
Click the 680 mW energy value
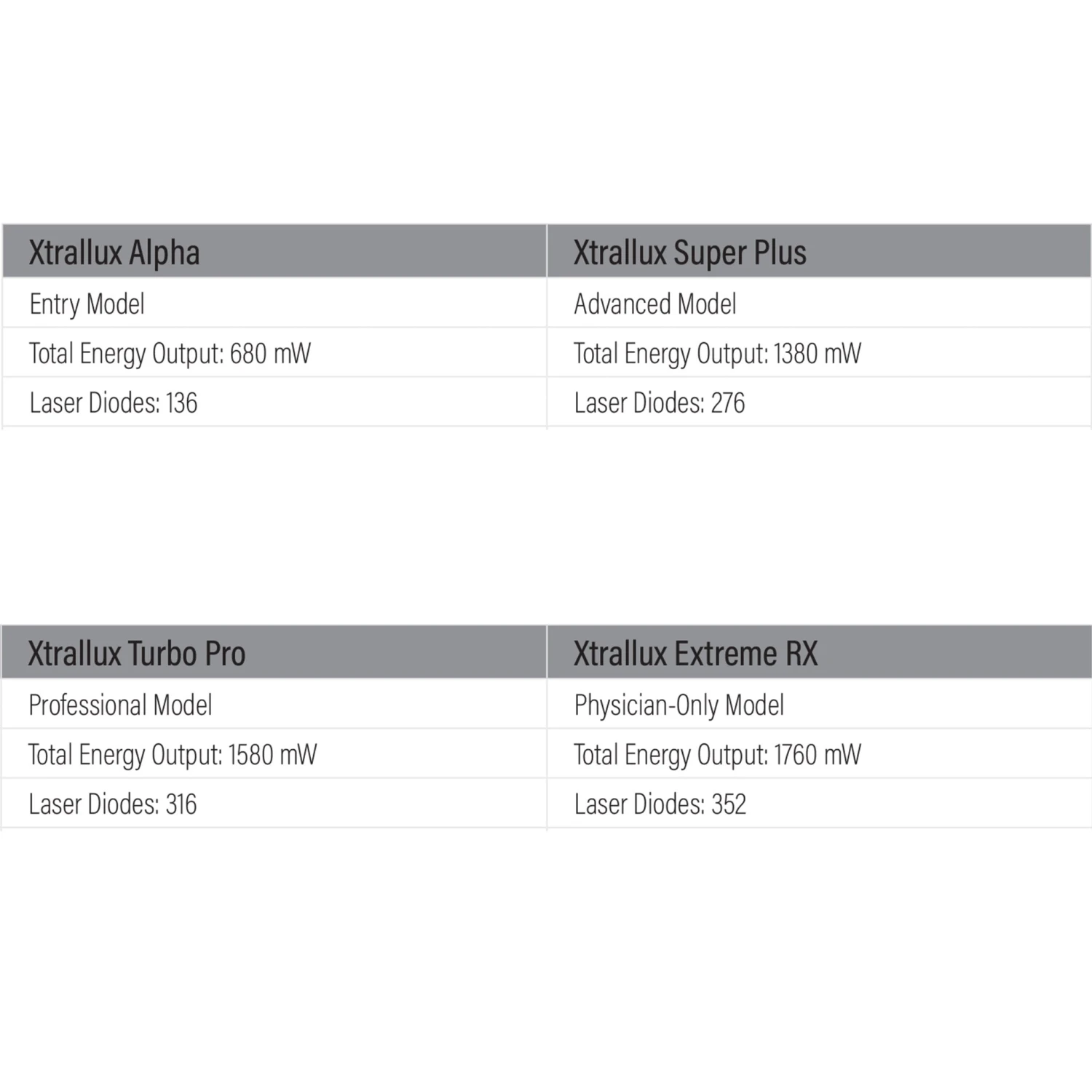point(270,354)
